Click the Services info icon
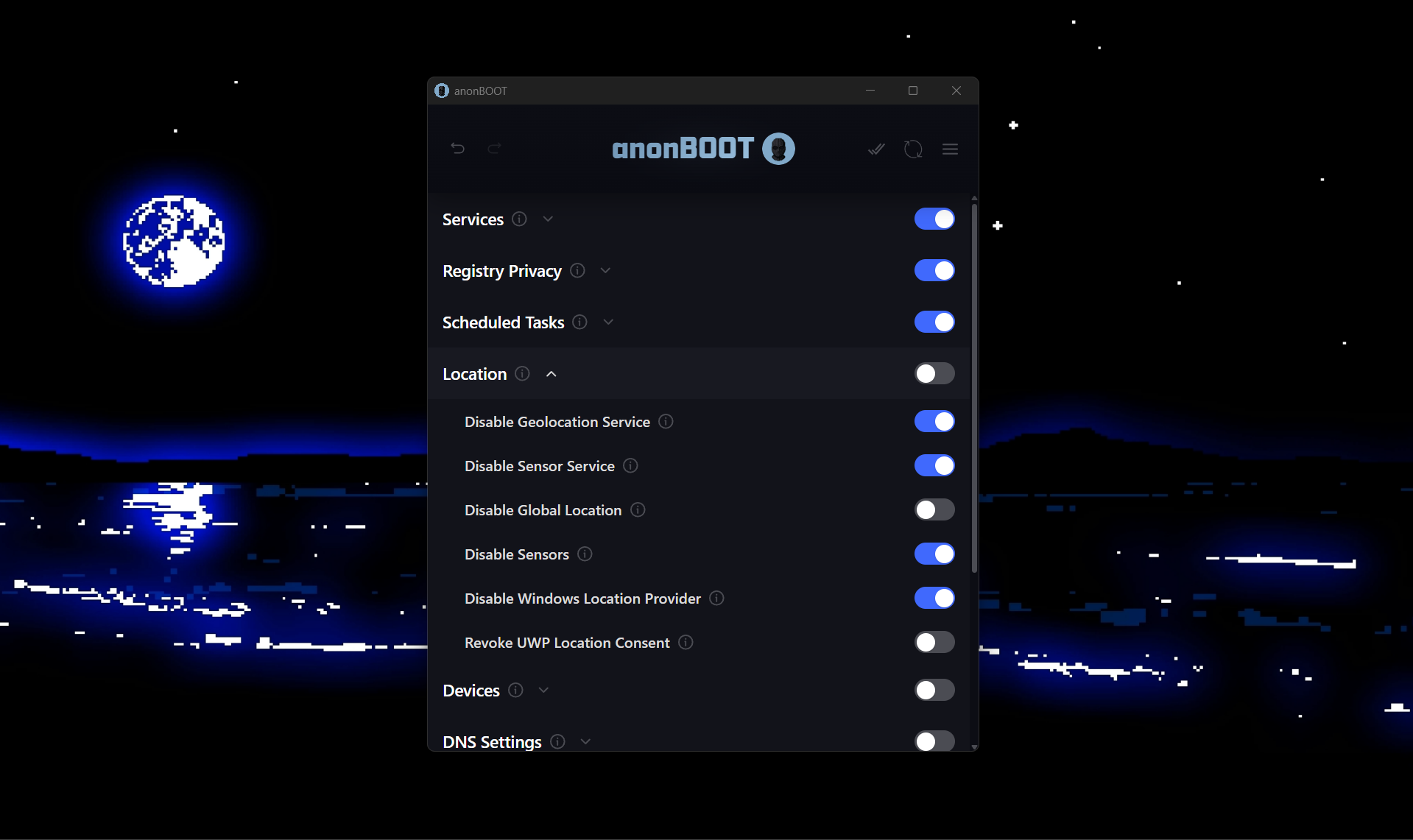Viewport: 1413px width, 840px height. [518, 219]
